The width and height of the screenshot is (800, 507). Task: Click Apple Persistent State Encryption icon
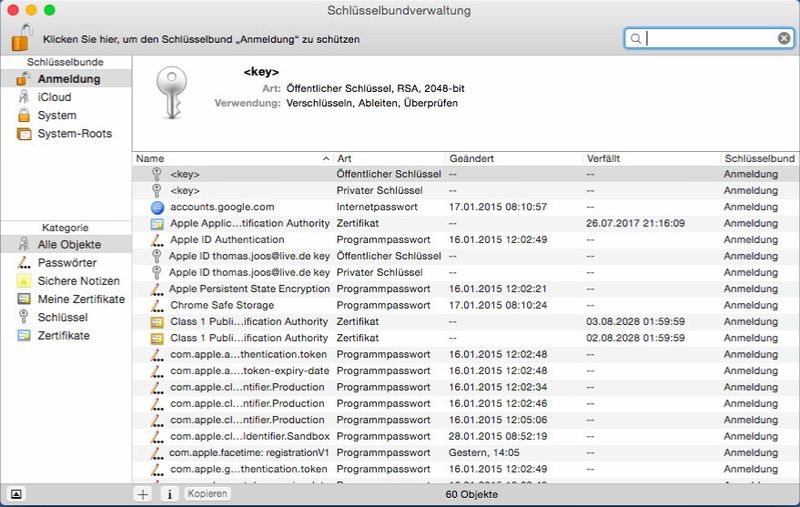click(157, 289)
